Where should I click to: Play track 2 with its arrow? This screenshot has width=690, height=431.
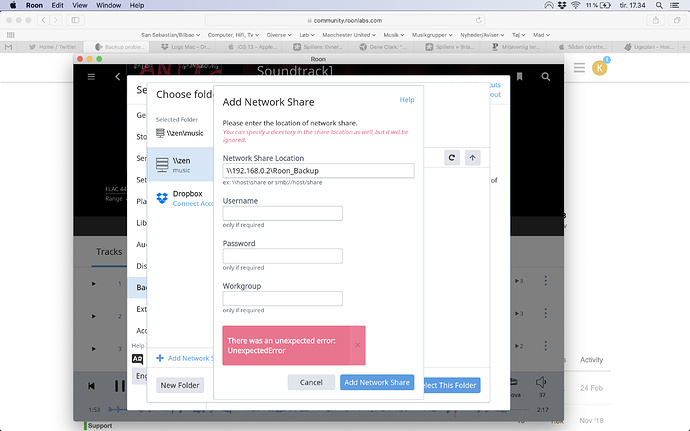pyautogui.click(x=93, y=316)
